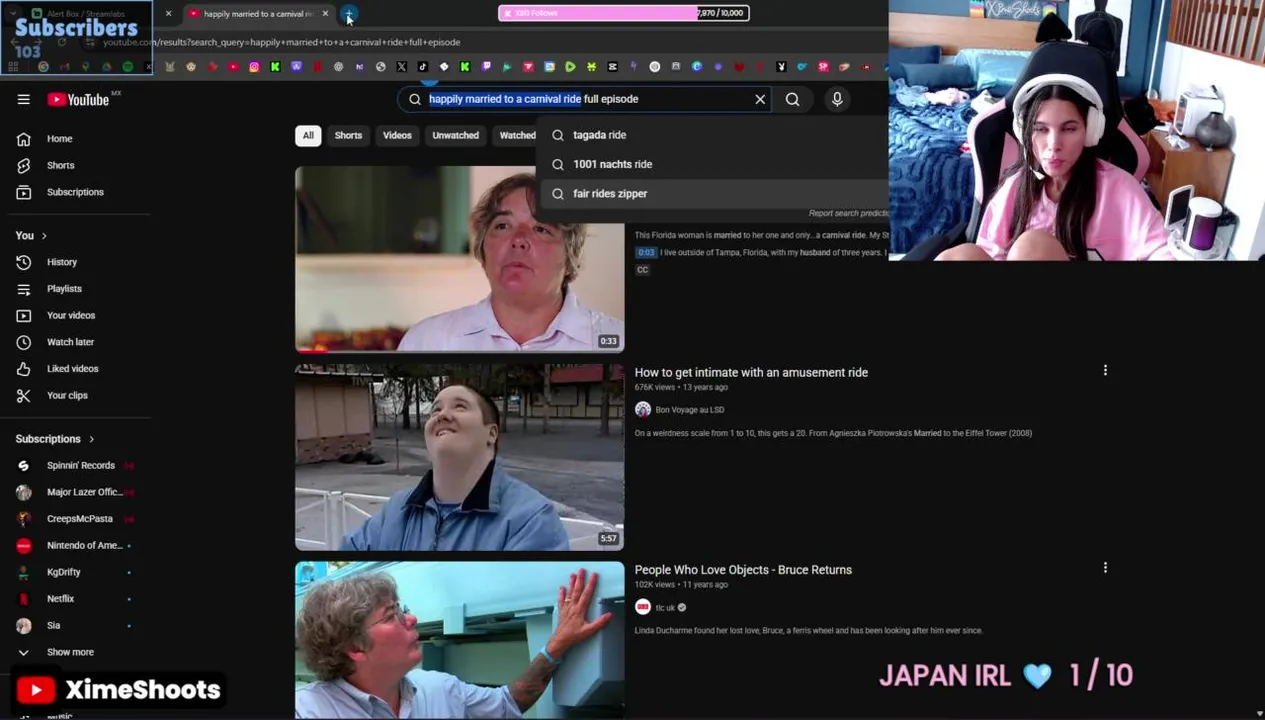Open the TikTok bookmark

pos(422,67)
